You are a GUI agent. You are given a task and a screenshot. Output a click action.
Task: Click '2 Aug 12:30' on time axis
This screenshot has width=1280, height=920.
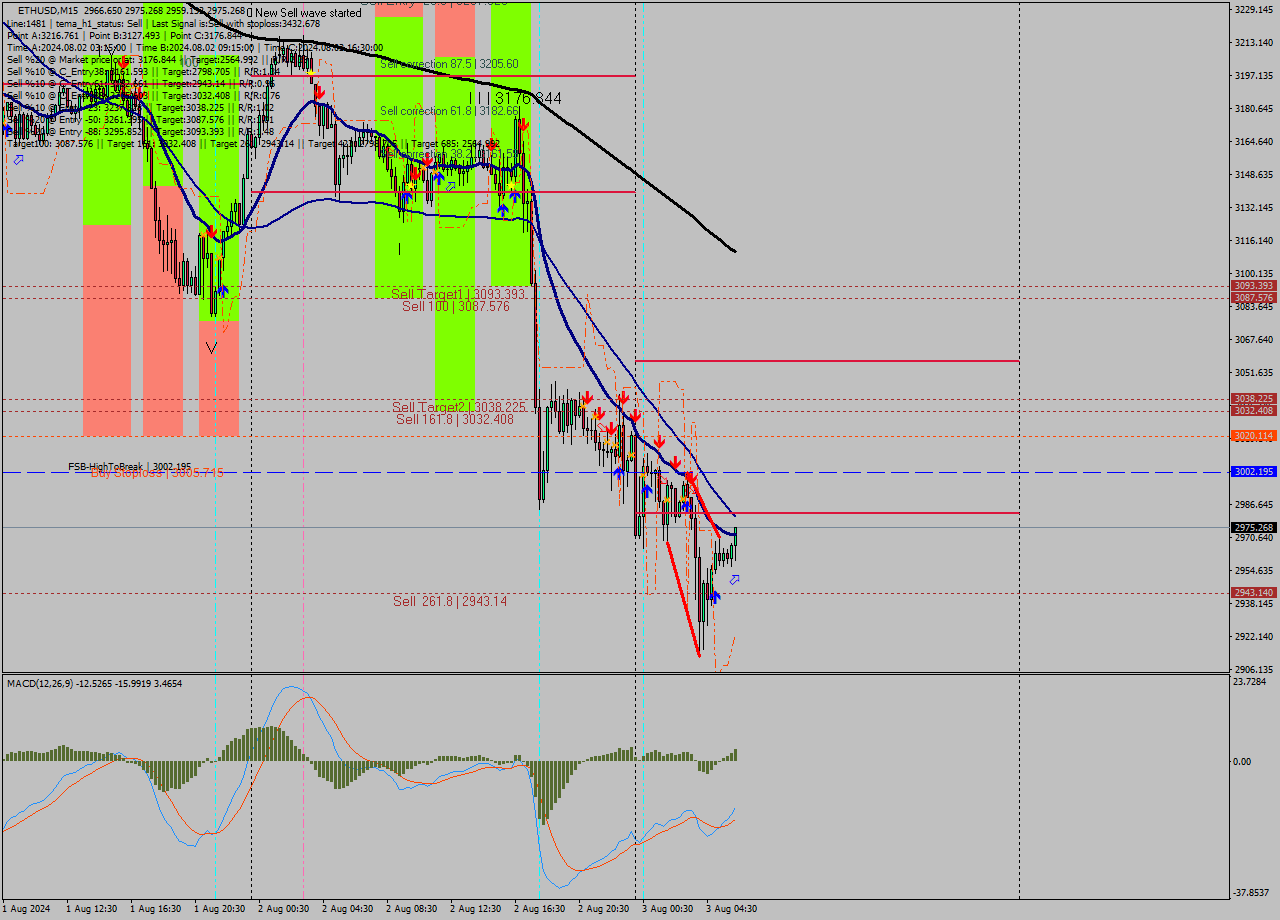[476, 909]
